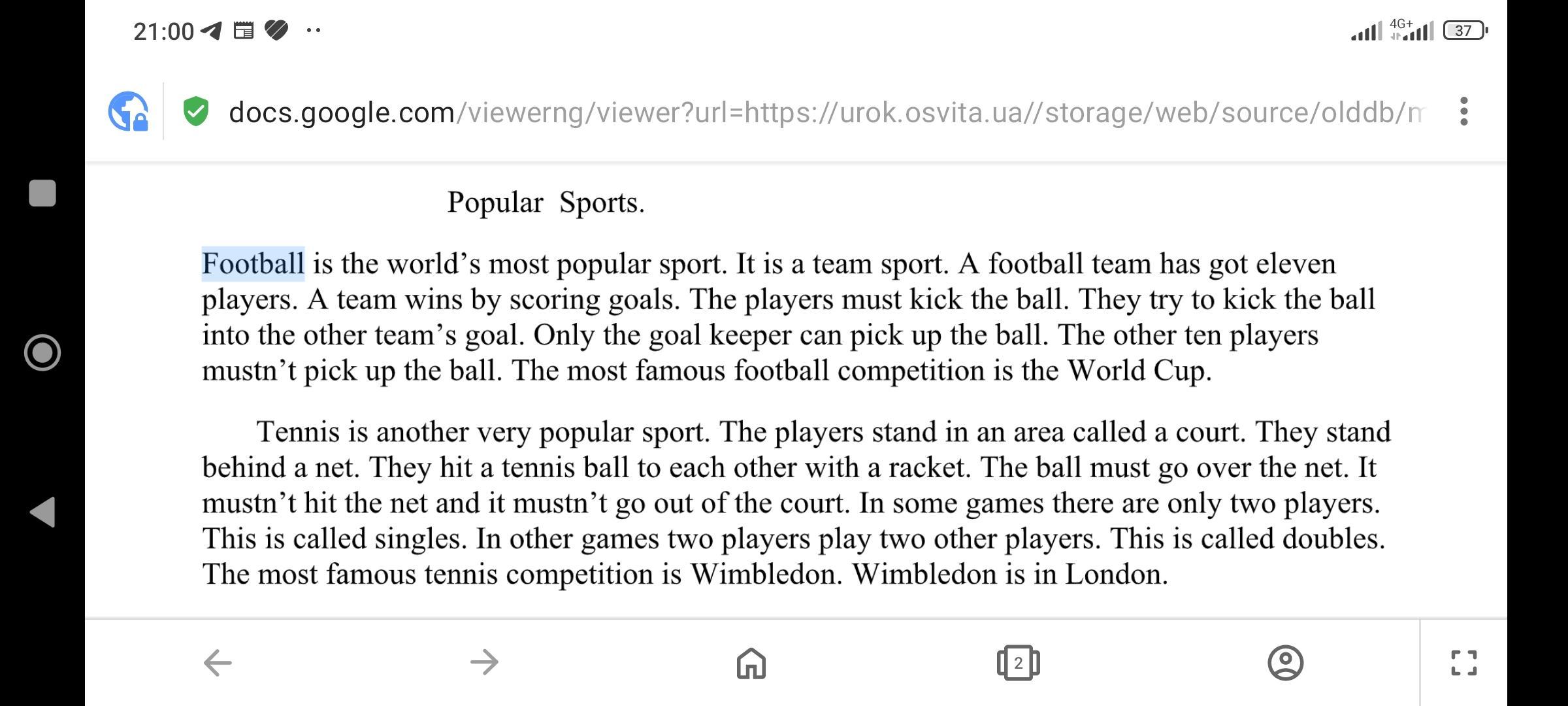Viewport: 1568px width, 706px height.
Task: Open the account profile icon
Action: coord(1285,663)
